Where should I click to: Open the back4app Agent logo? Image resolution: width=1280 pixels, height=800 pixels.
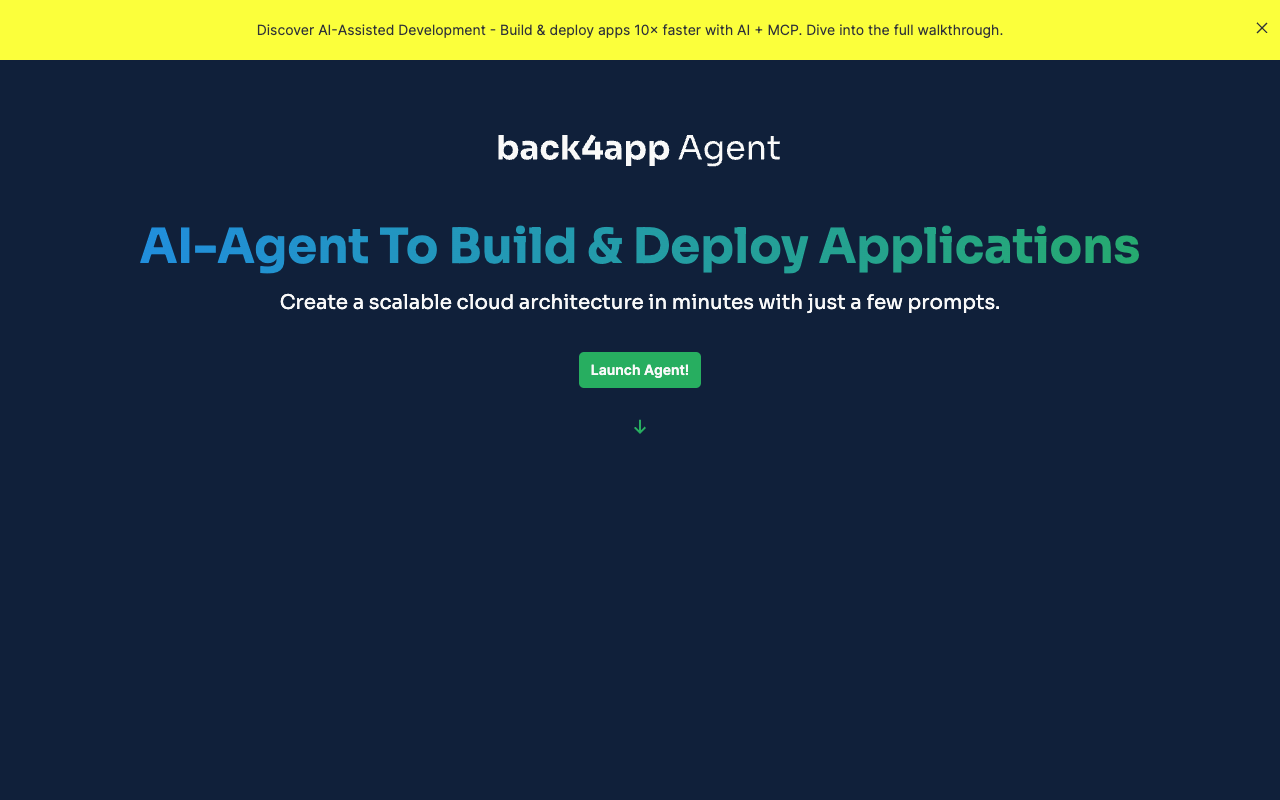click(x=639, y=148)
